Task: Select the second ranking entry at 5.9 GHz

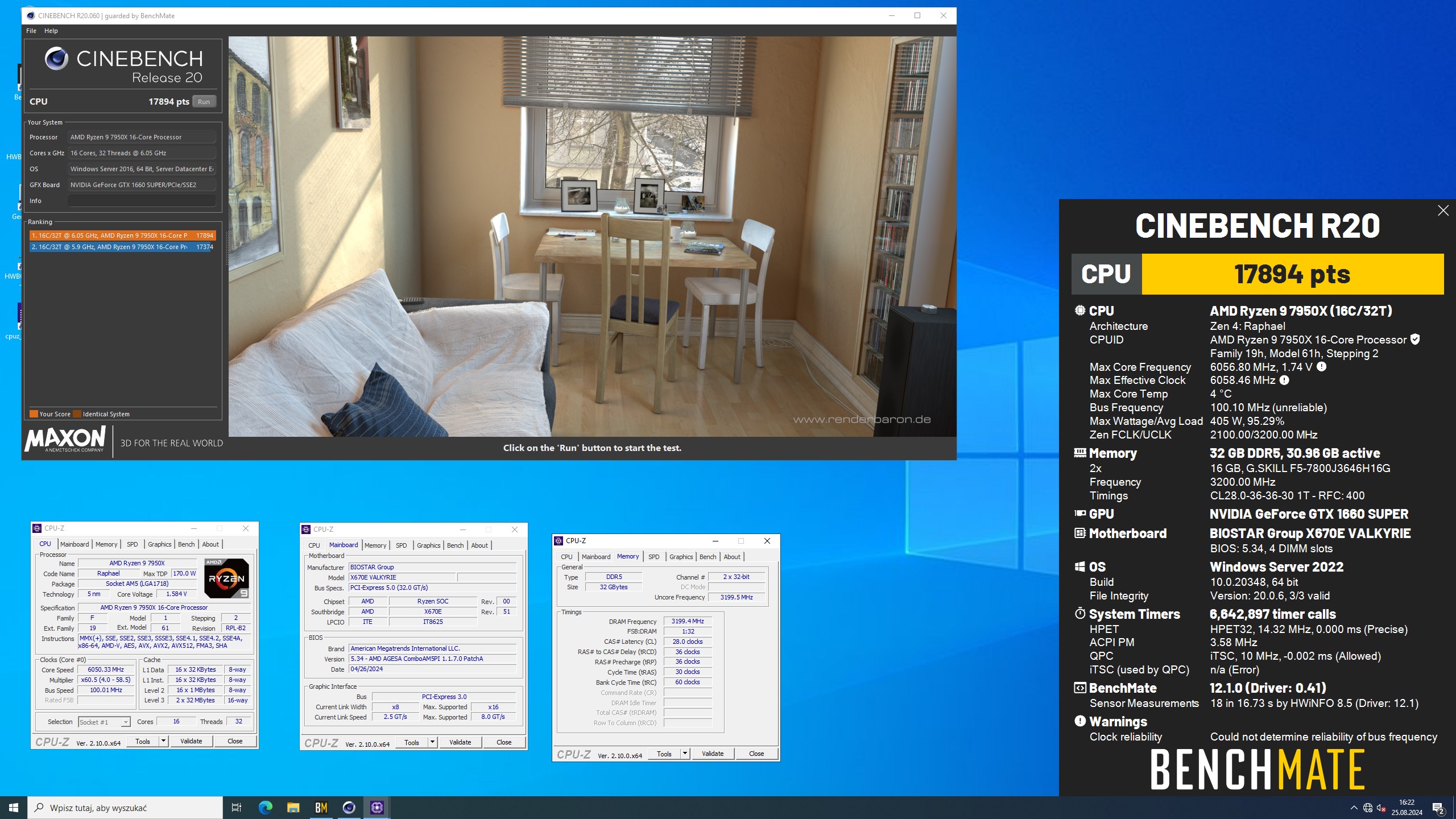Action: (123, 247)
